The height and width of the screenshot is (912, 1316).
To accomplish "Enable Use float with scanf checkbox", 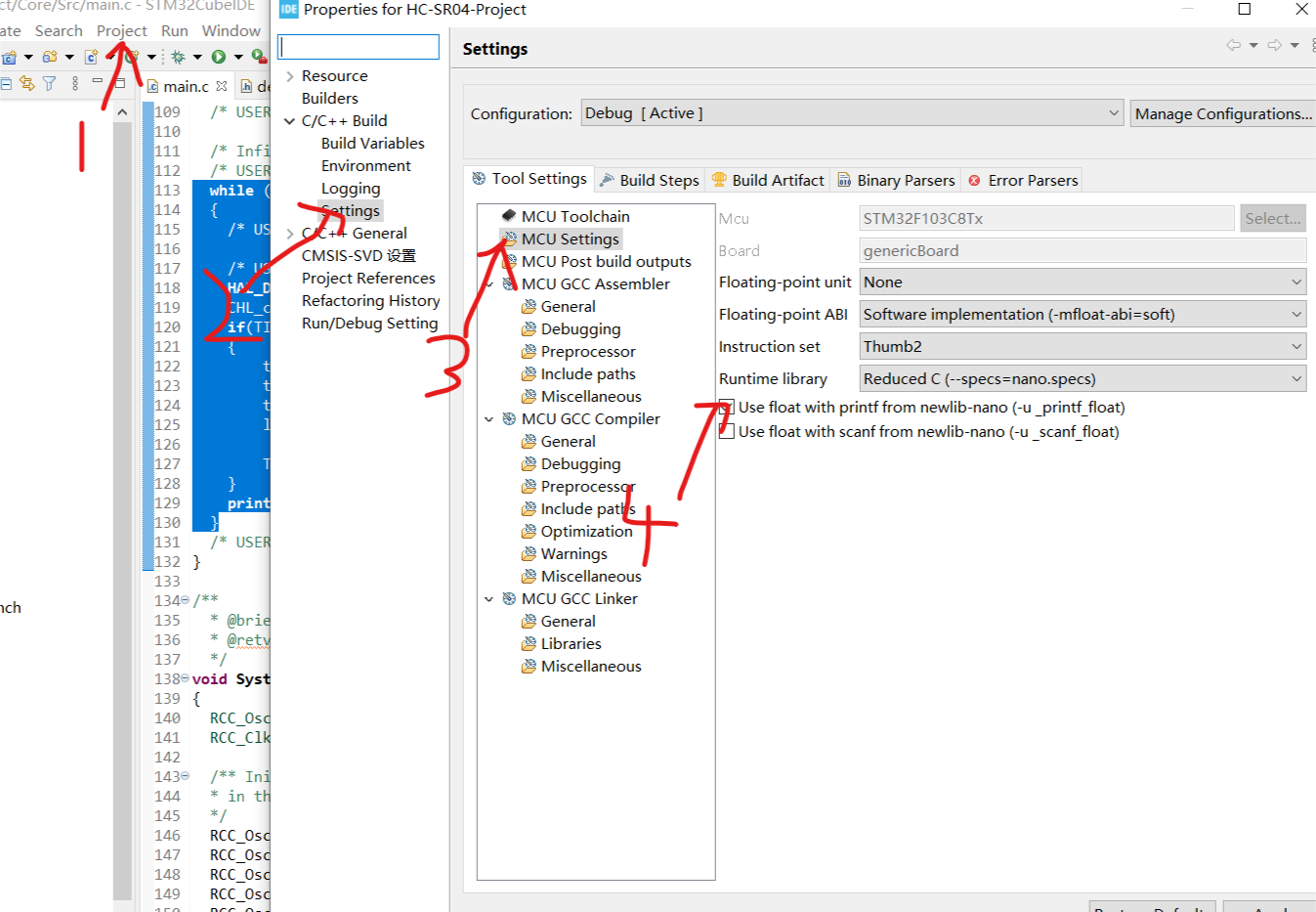I will 726,431.
